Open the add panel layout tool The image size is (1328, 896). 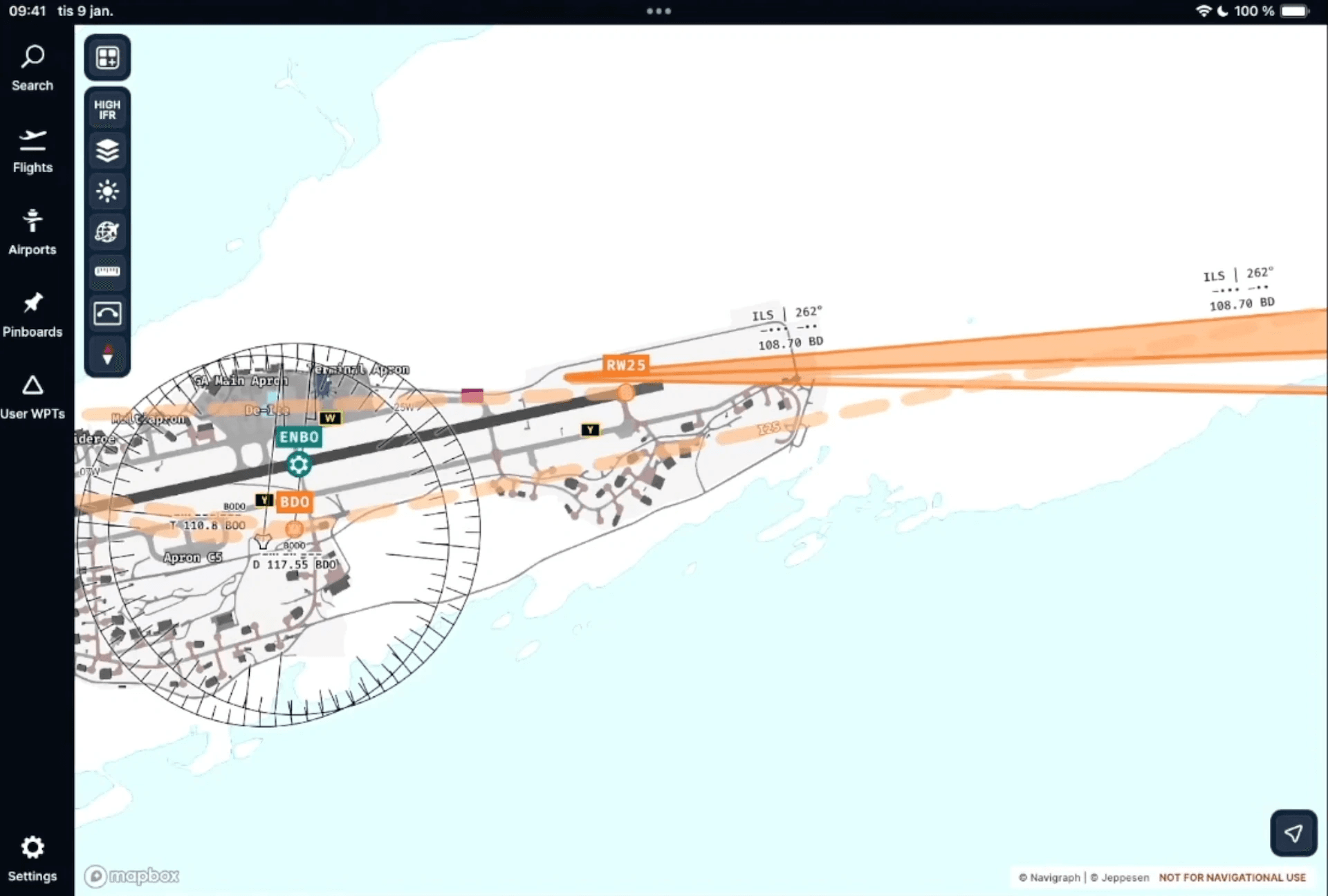107,57
